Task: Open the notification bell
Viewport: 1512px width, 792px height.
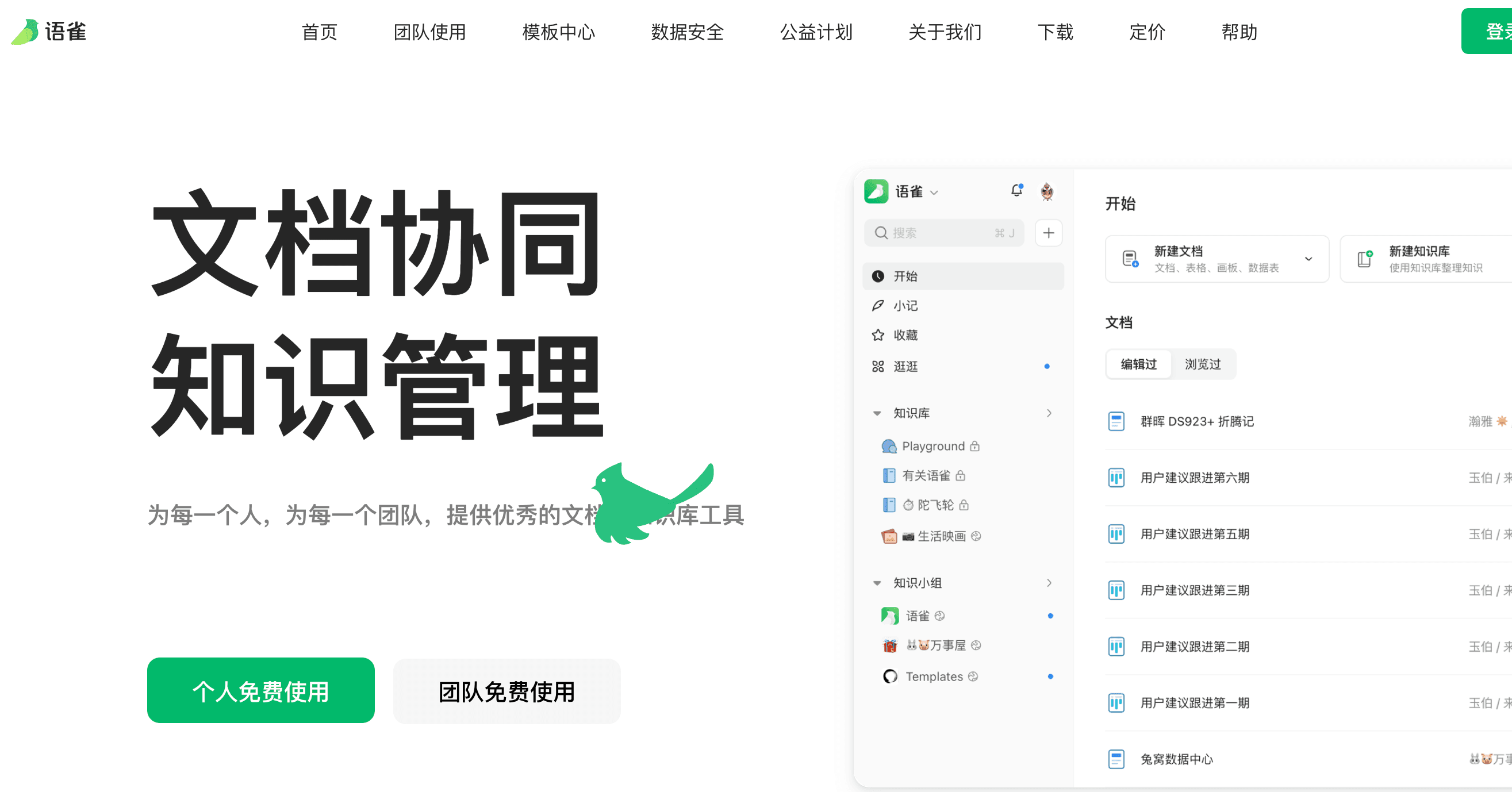Action: pyautogui.click(x=1016, y=191)
